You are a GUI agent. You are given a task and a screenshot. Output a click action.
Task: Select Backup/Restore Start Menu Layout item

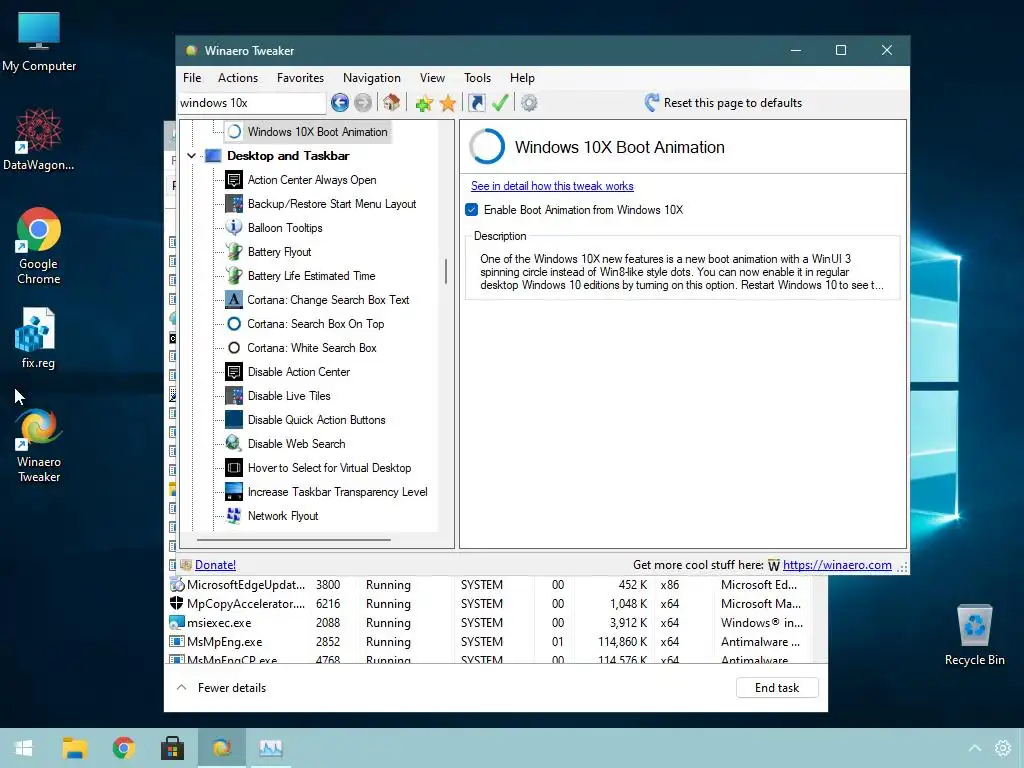pyautogui.click(x=320, y=204)
